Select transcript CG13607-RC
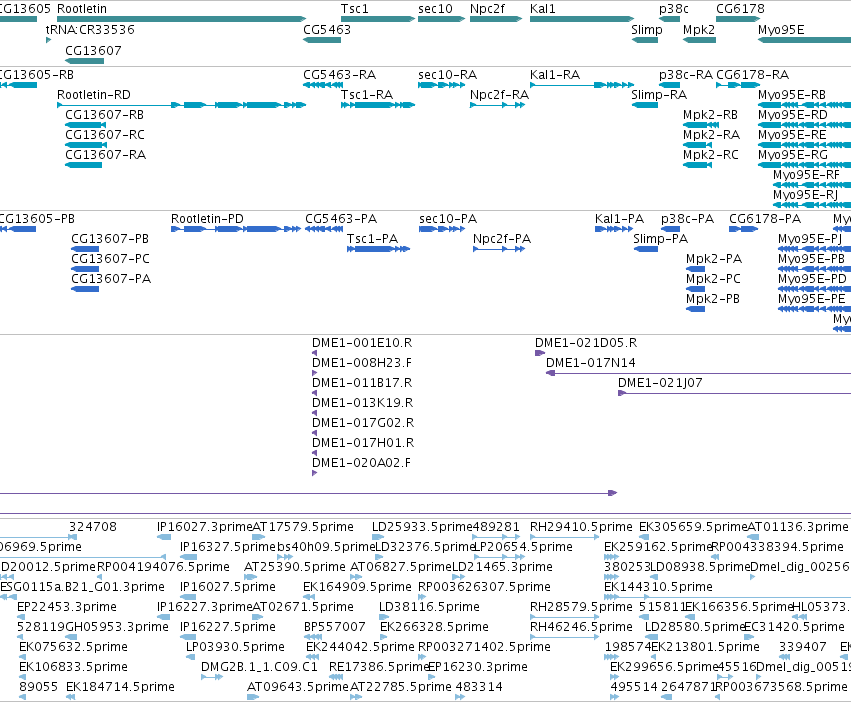The image size is (851, 702). pos(105,135)
